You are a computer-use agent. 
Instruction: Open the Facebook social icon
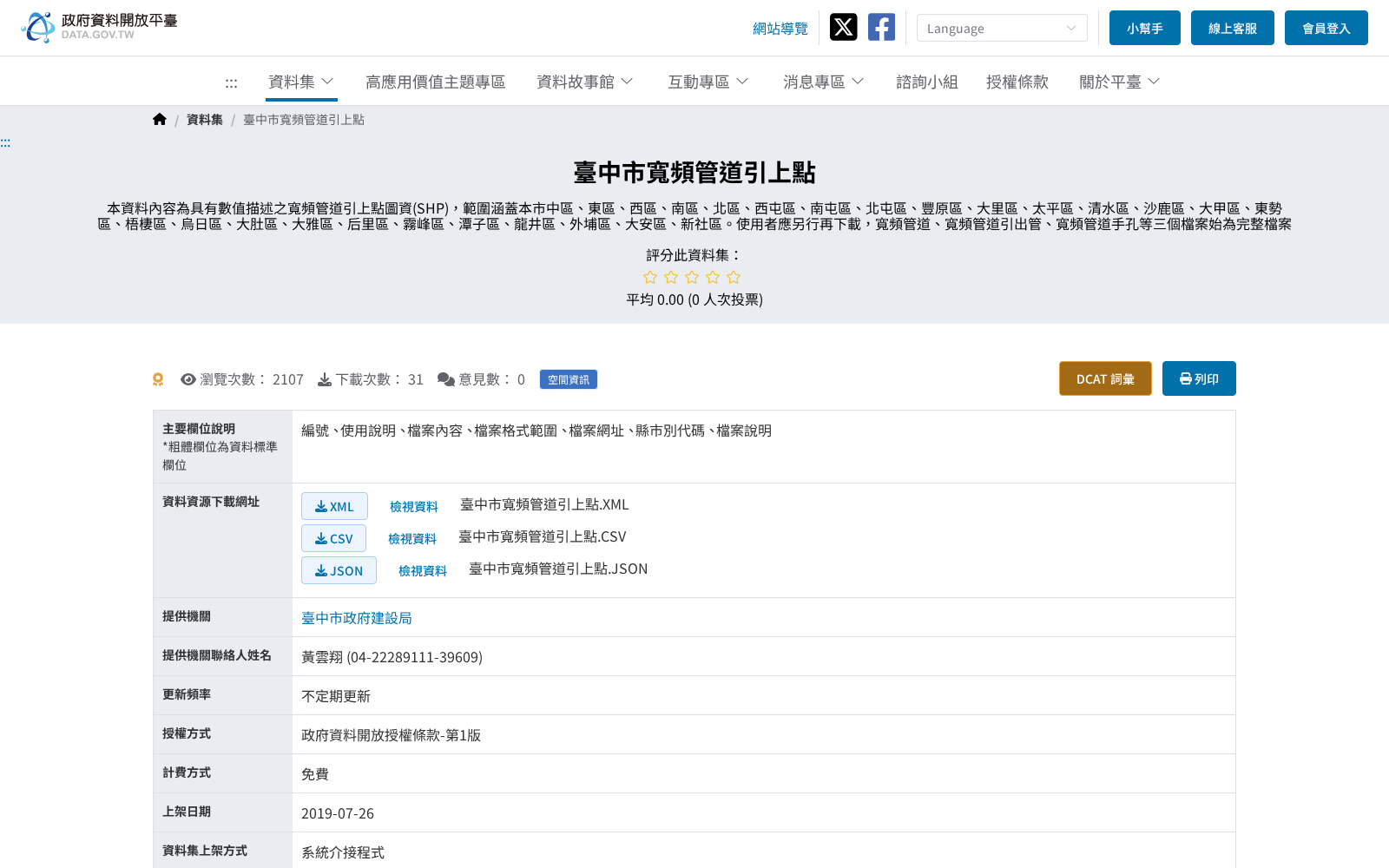881,27
